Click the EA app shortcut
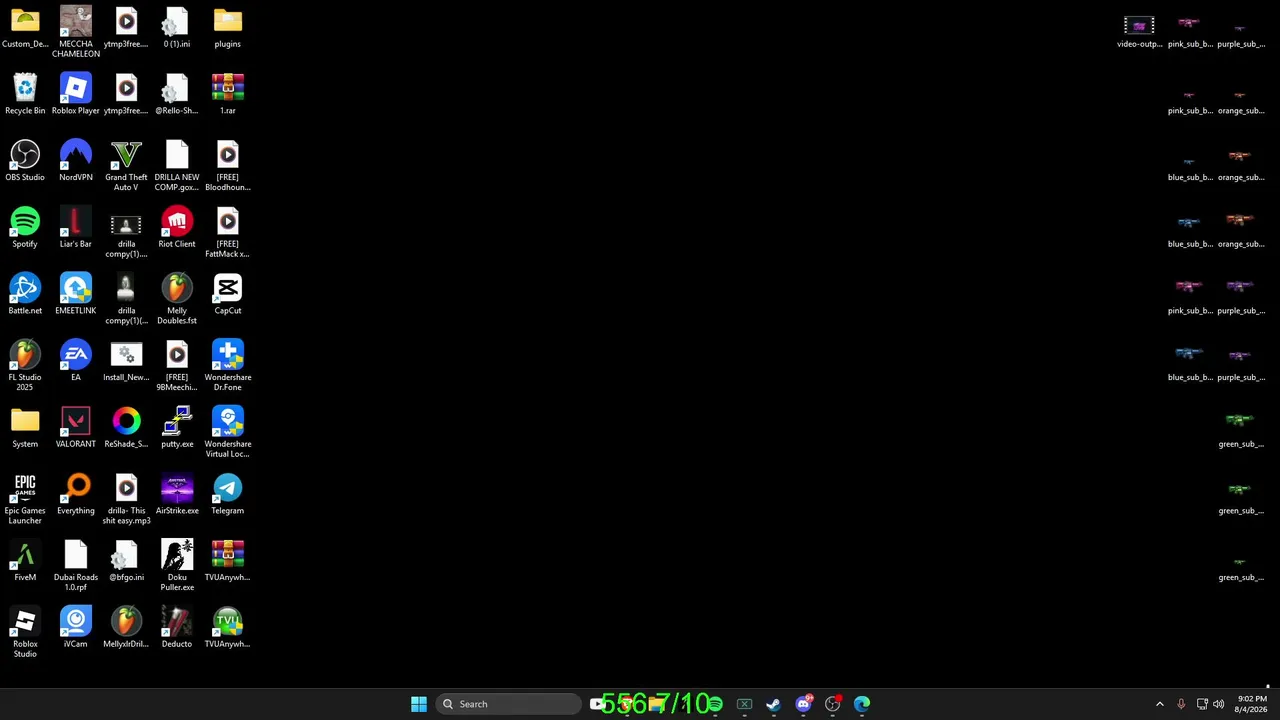The width and height of the screenshot is (1280, 720). pyautogui.click(x=76, y=361)
